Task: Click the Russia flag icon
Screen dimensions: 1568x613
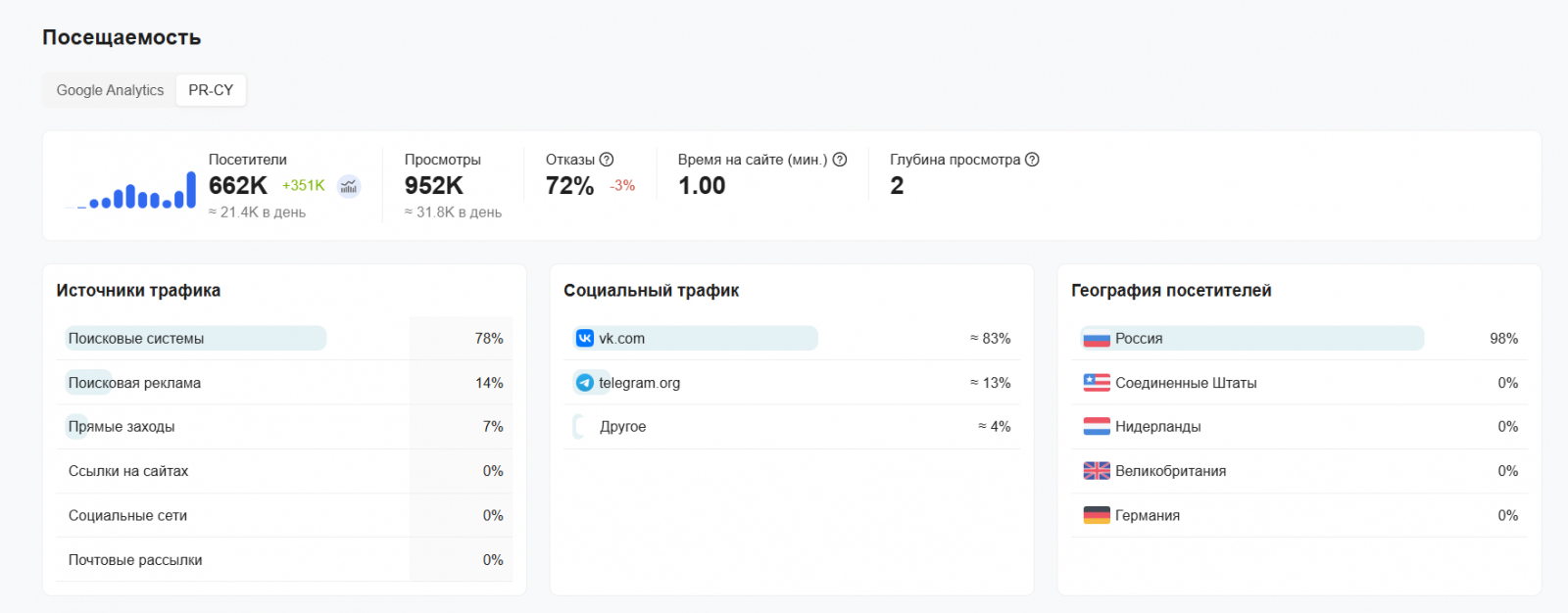Action: (1097, 339)
